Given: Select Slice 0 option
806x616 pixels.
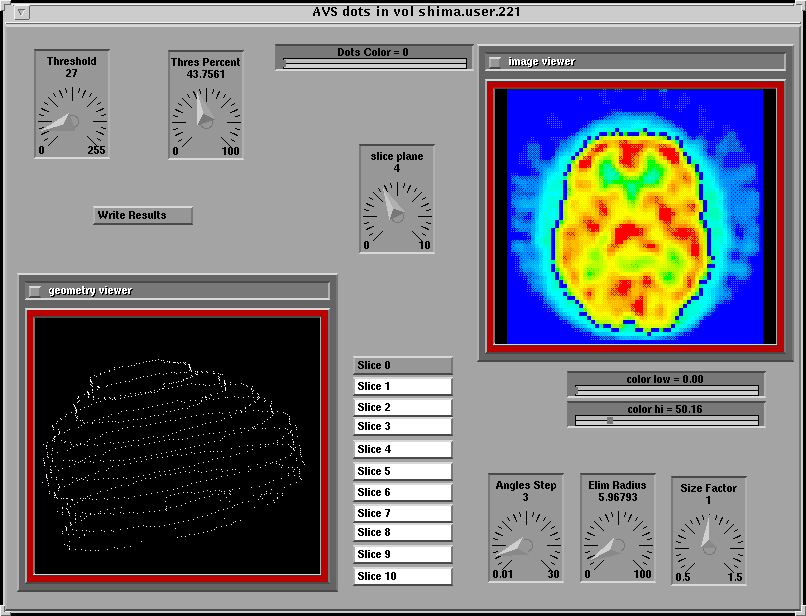Looking at the screenshot, I should coord(403,366).
